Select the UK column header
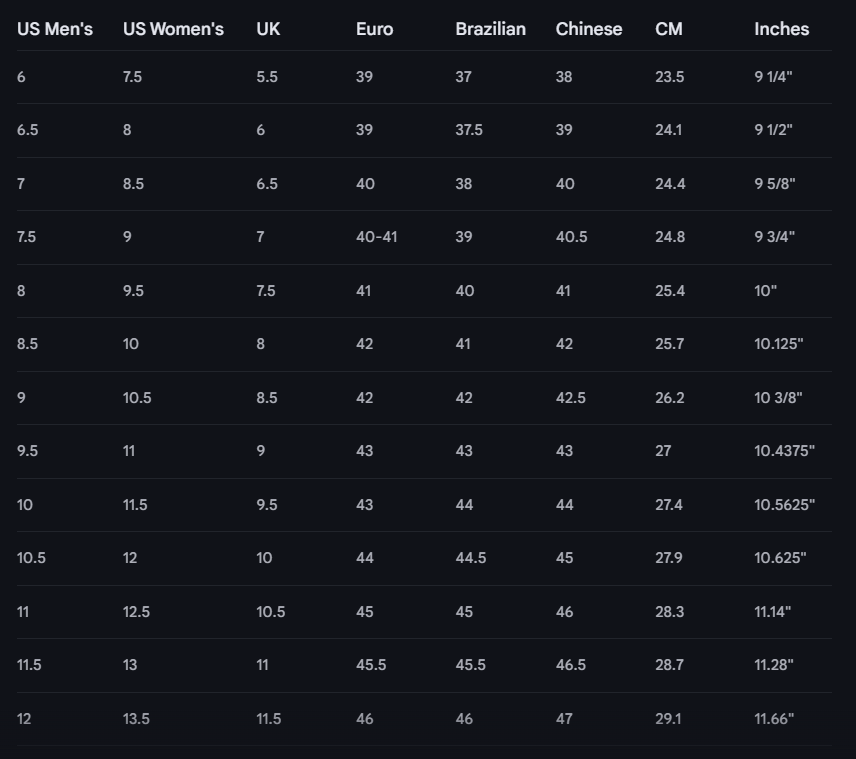 (268, 29)
